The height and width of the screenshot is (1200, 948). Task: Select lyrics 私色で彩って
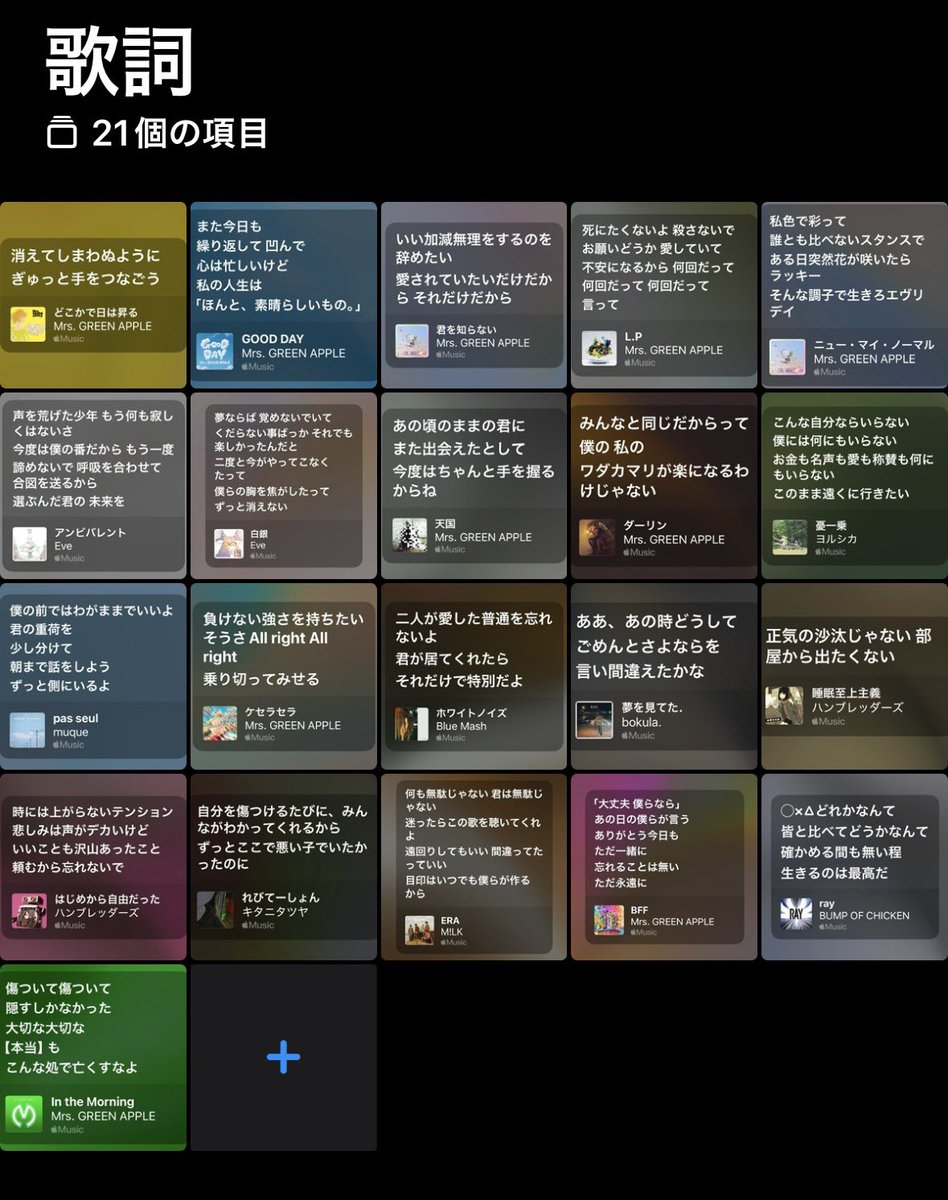click(x=847, y=266)
